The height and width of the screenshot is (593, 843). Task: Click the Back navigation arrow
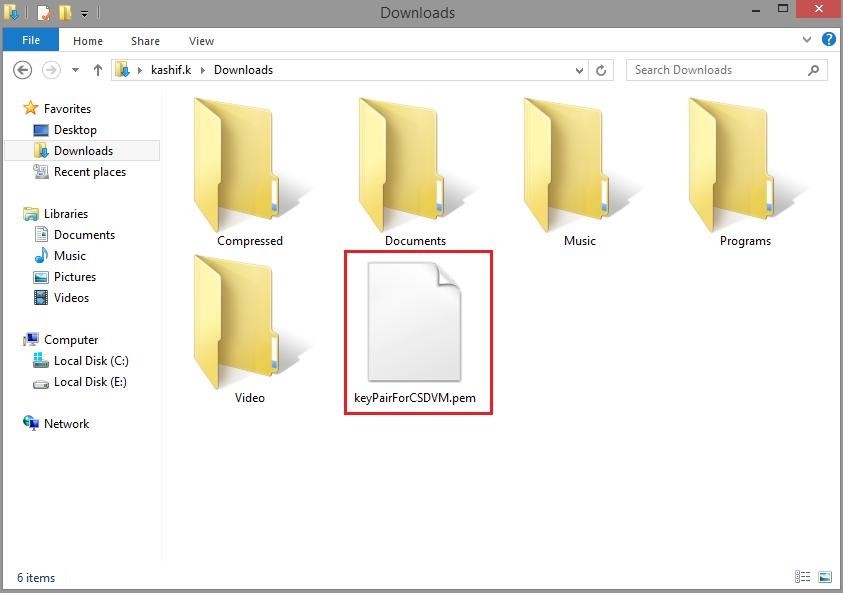(24, 70)
